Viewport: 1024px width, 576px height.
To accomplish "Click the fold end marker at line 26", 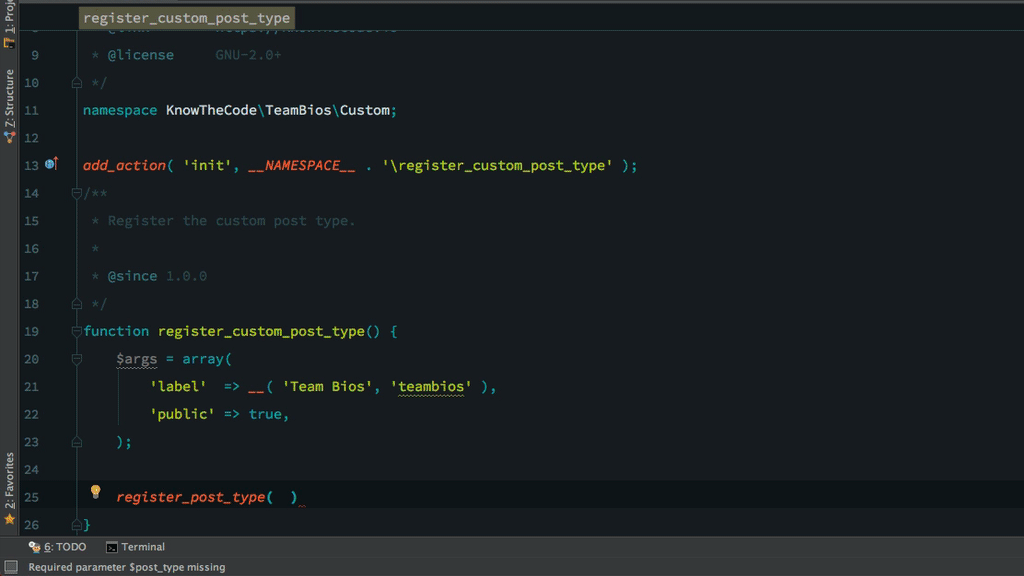I will pyautogui.click(x=76, y=524).
